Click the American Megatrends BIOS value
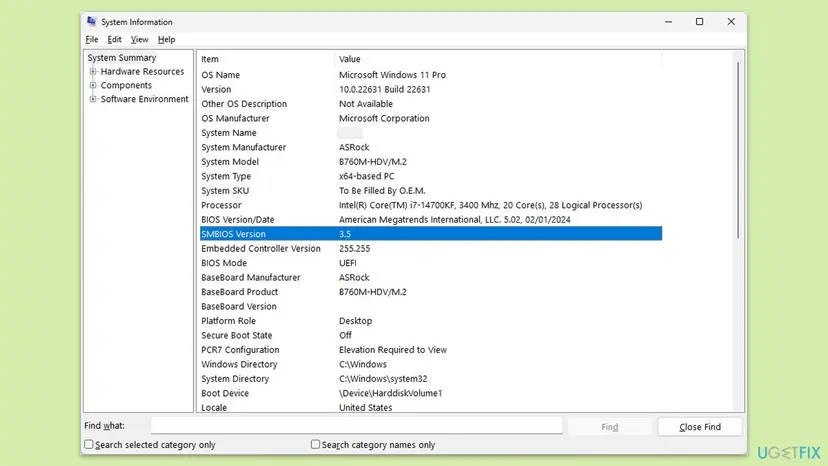This screenshot has width=828, height=466. [x=455, y=219]
